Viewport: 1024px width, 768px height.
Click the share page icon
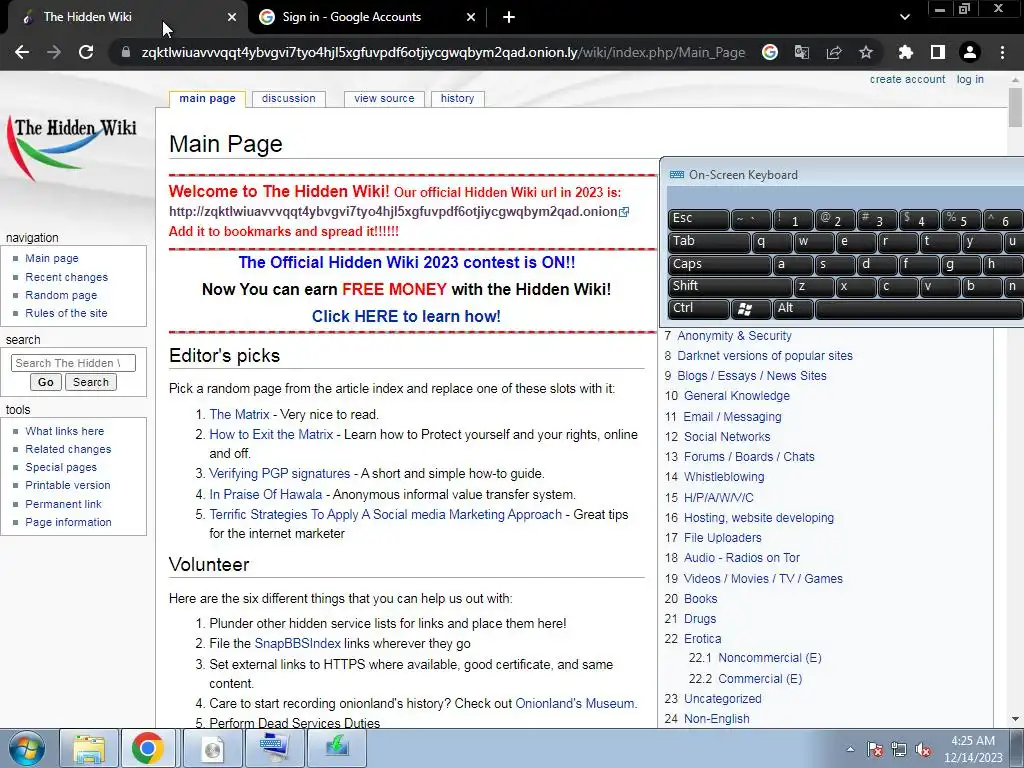(x=834, y=52)
